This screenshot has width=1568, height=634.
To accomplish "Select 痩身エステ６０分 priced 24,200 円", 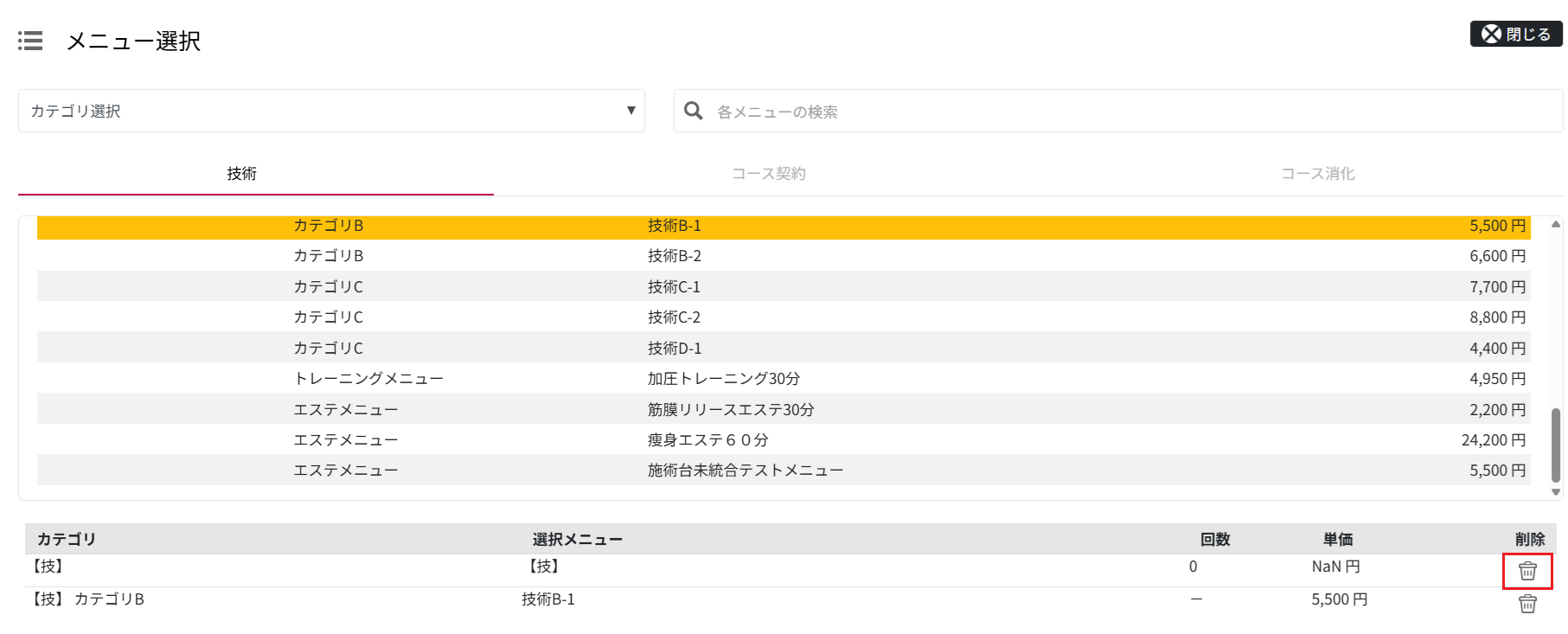I will coord(707,440).
